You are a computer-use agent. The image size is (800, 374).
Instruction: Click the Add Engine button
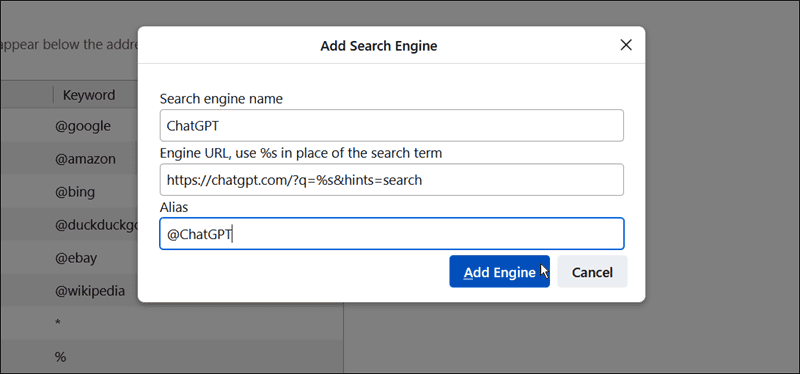click(x=499, y=271)
